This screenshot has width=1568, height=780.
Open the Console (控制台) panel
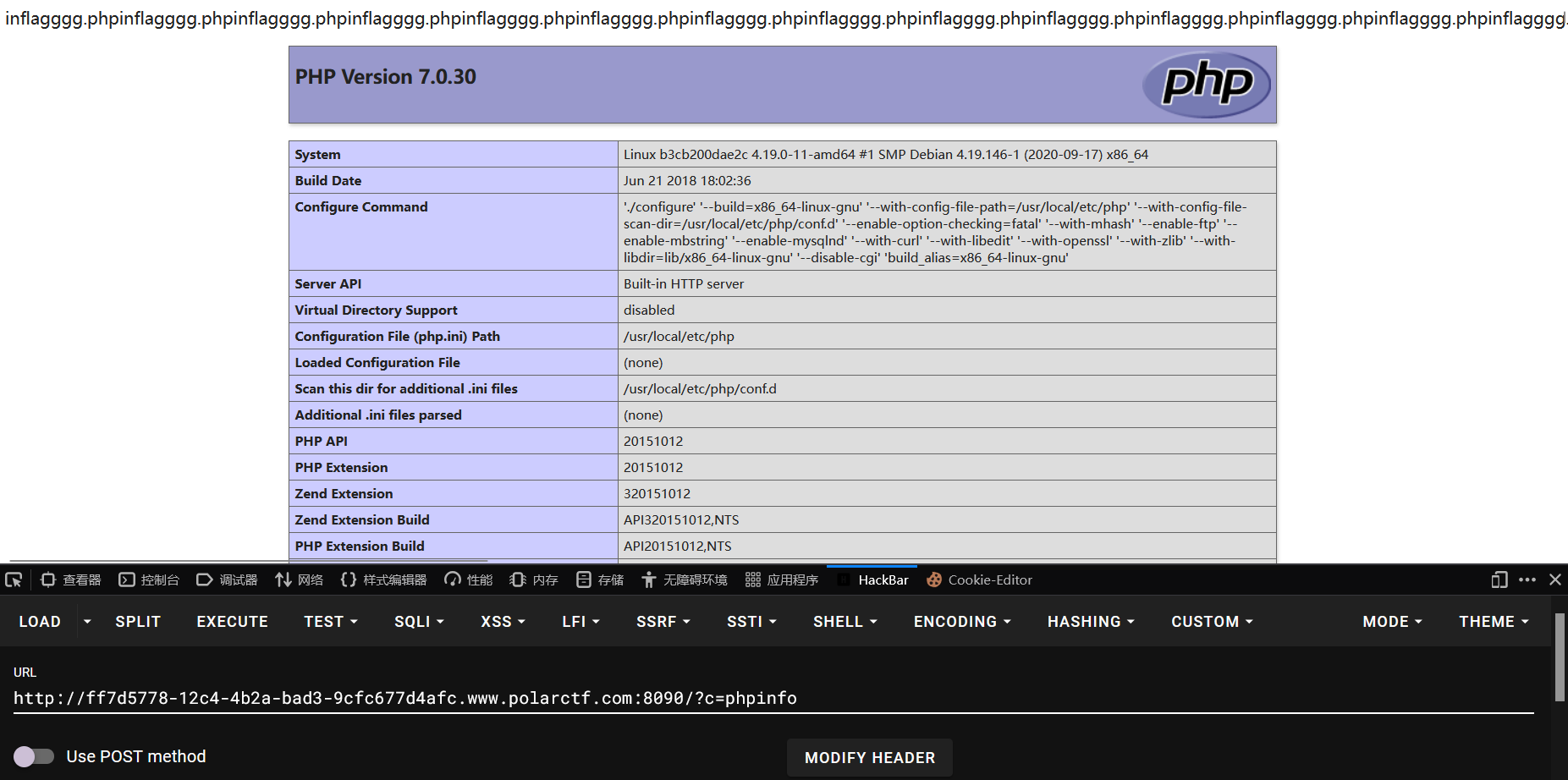(149, 580)
